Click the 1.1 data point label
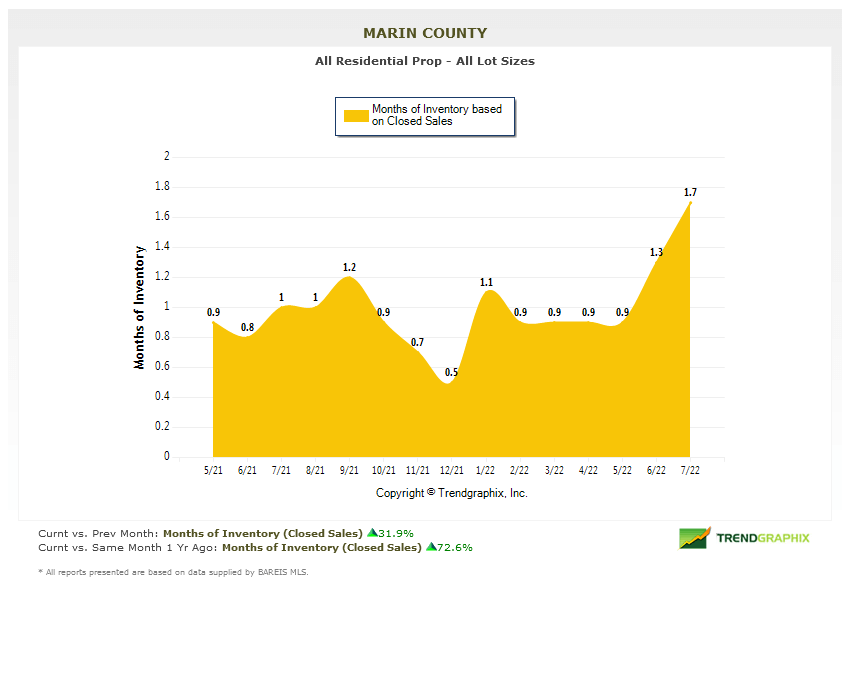Viewport: 850px width, 700px height. click(x=486, y=282)
